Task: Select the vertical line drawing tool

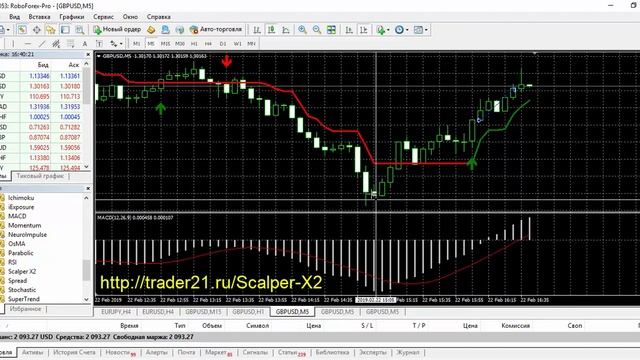Action: click(x=13, y=44)
